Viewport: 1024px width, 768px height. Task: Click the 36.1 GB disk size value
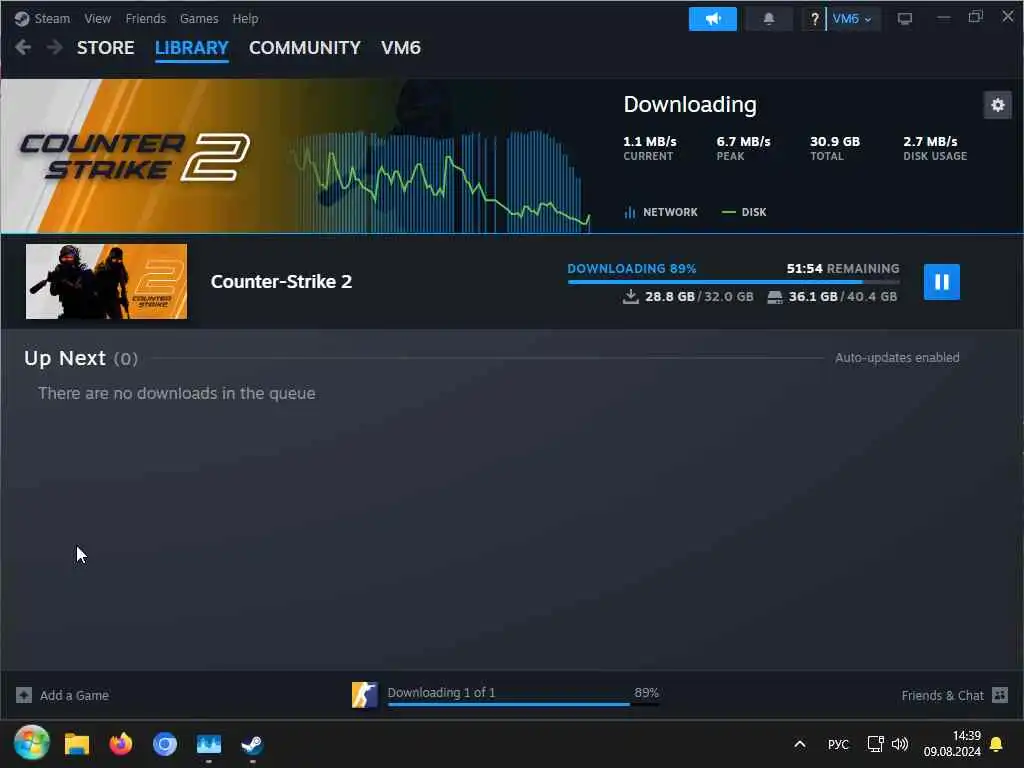pos(812,296)
